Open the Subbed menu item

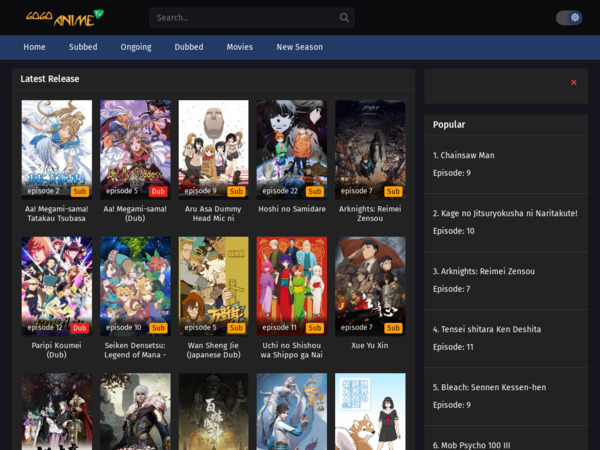(83, 47)
